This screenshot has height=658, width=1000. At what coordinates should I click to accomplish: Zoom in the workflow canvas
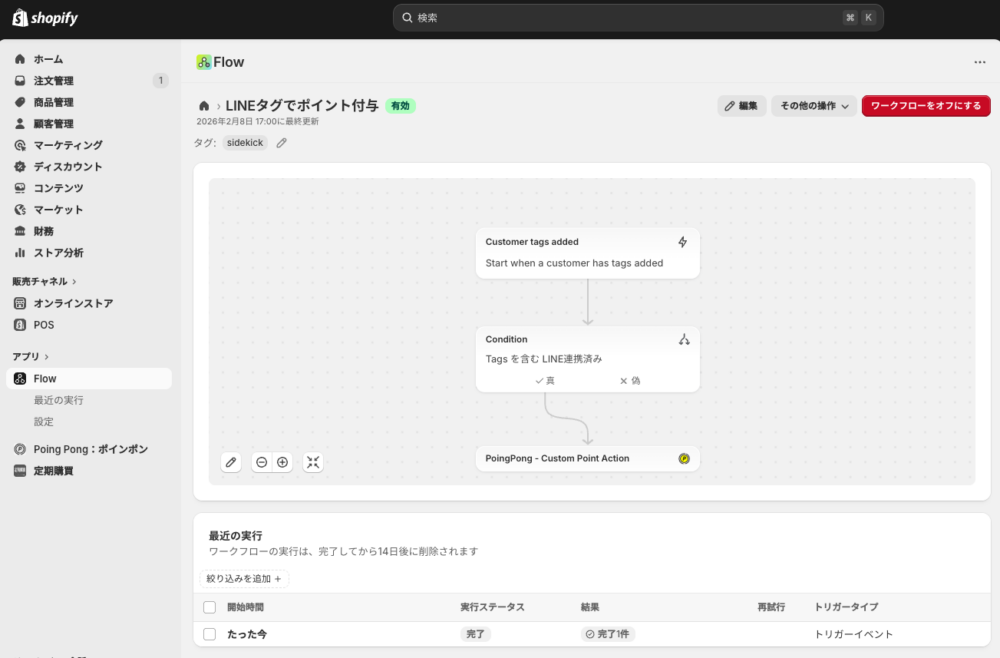(x=283, y=462)
